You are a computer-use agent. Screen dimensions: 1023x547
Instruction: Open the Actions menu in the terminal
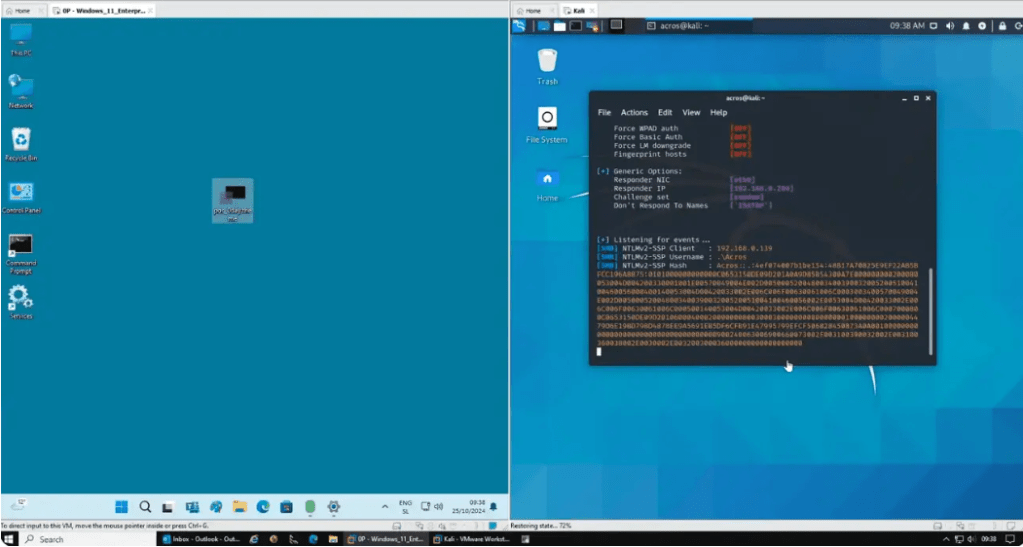[634, 113]
